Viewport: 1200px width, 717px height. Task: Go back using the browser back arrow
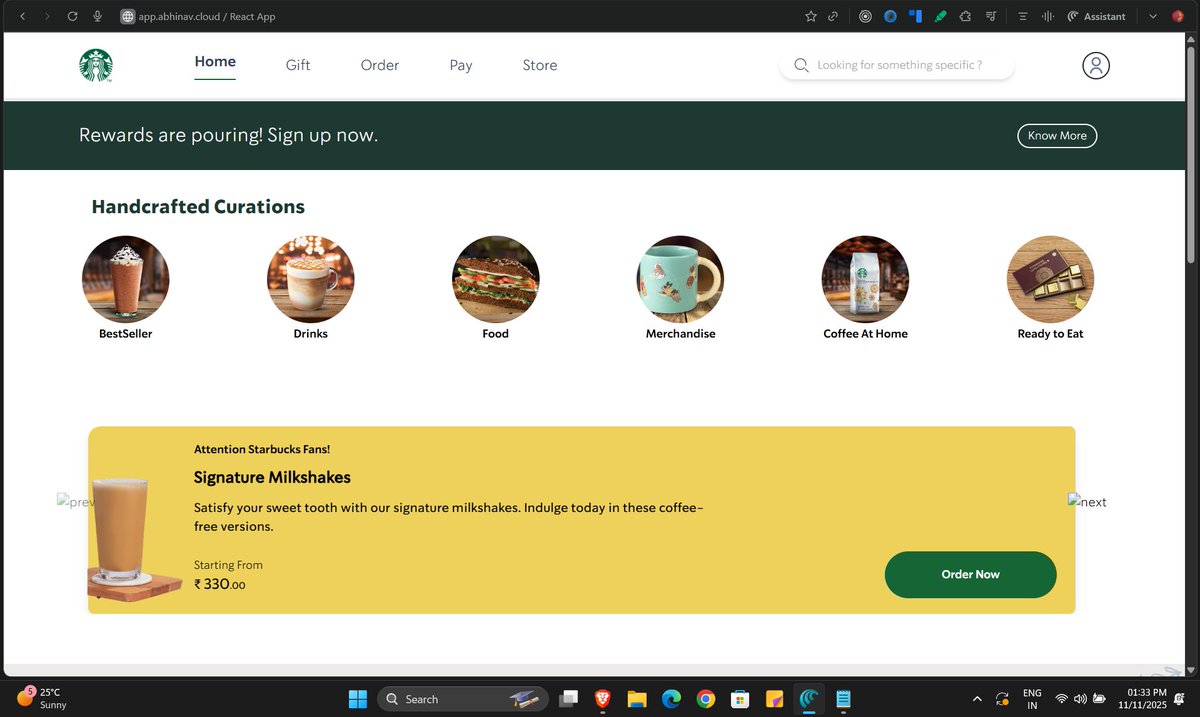[x=23, y=16]
